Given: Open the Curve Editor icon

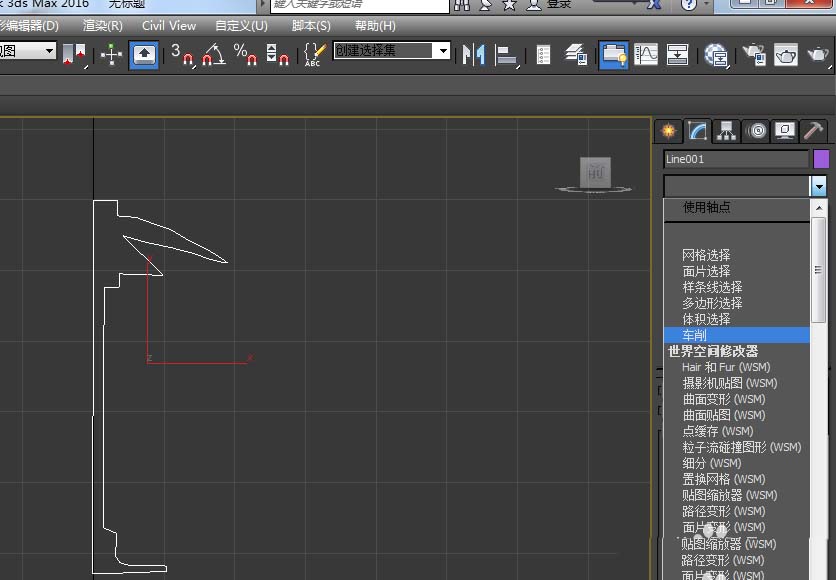Looking at the screenshot, I should (646, 55).
